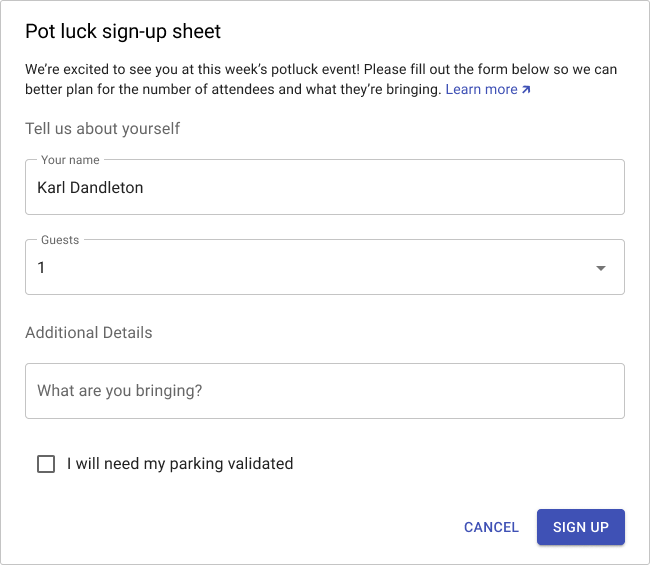Select the Guests value 1

(x=41, y=268)
